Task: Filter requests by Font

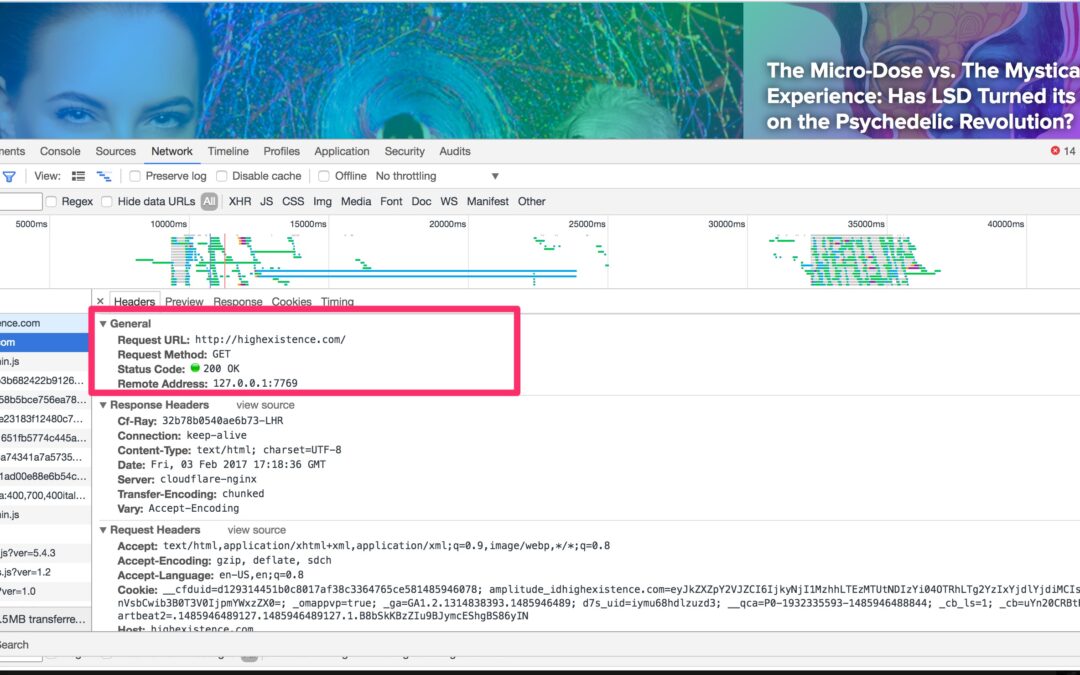Action: (391, 202)
